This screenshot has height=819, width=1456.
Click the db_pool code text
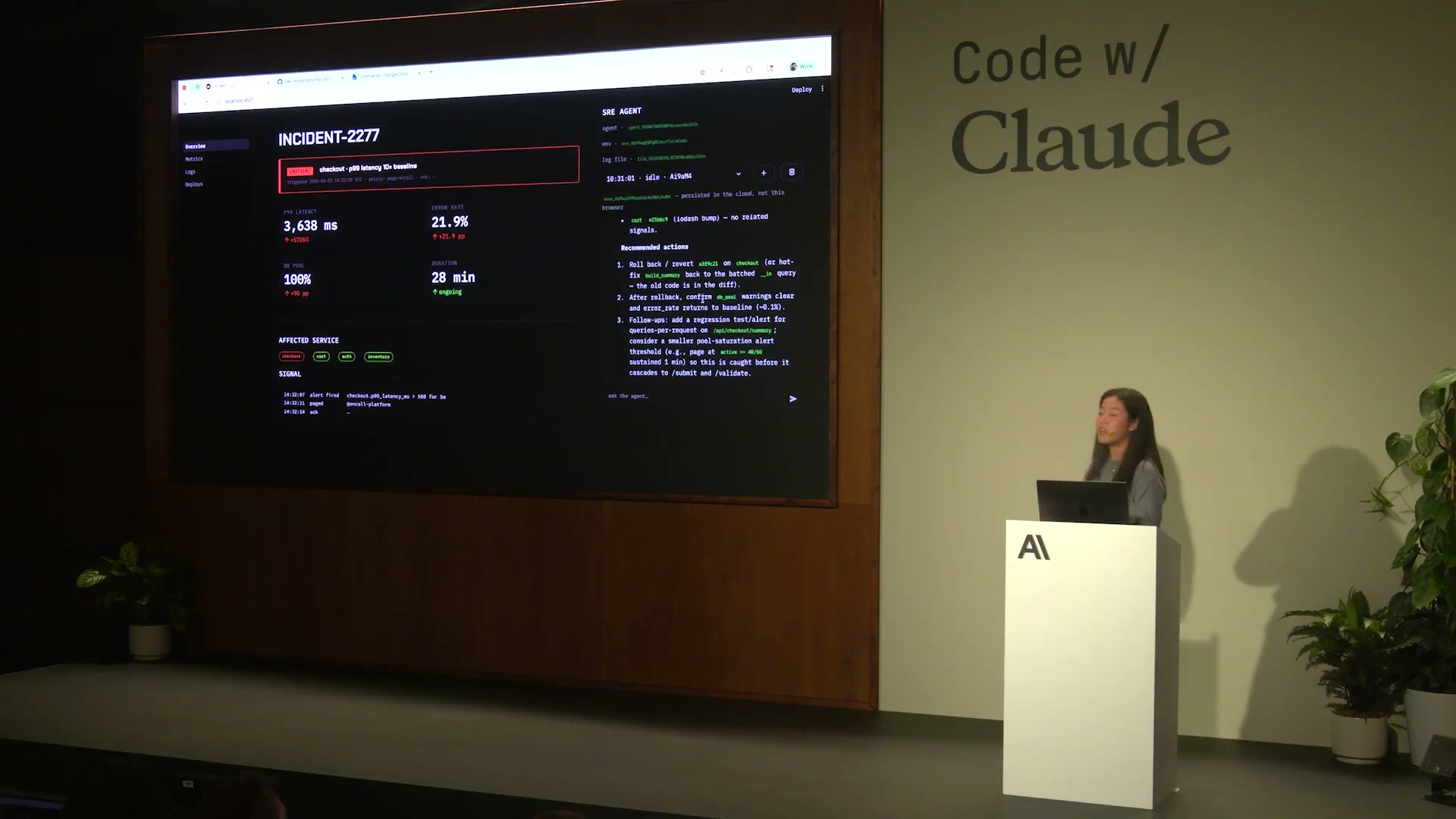click(726, 297)
